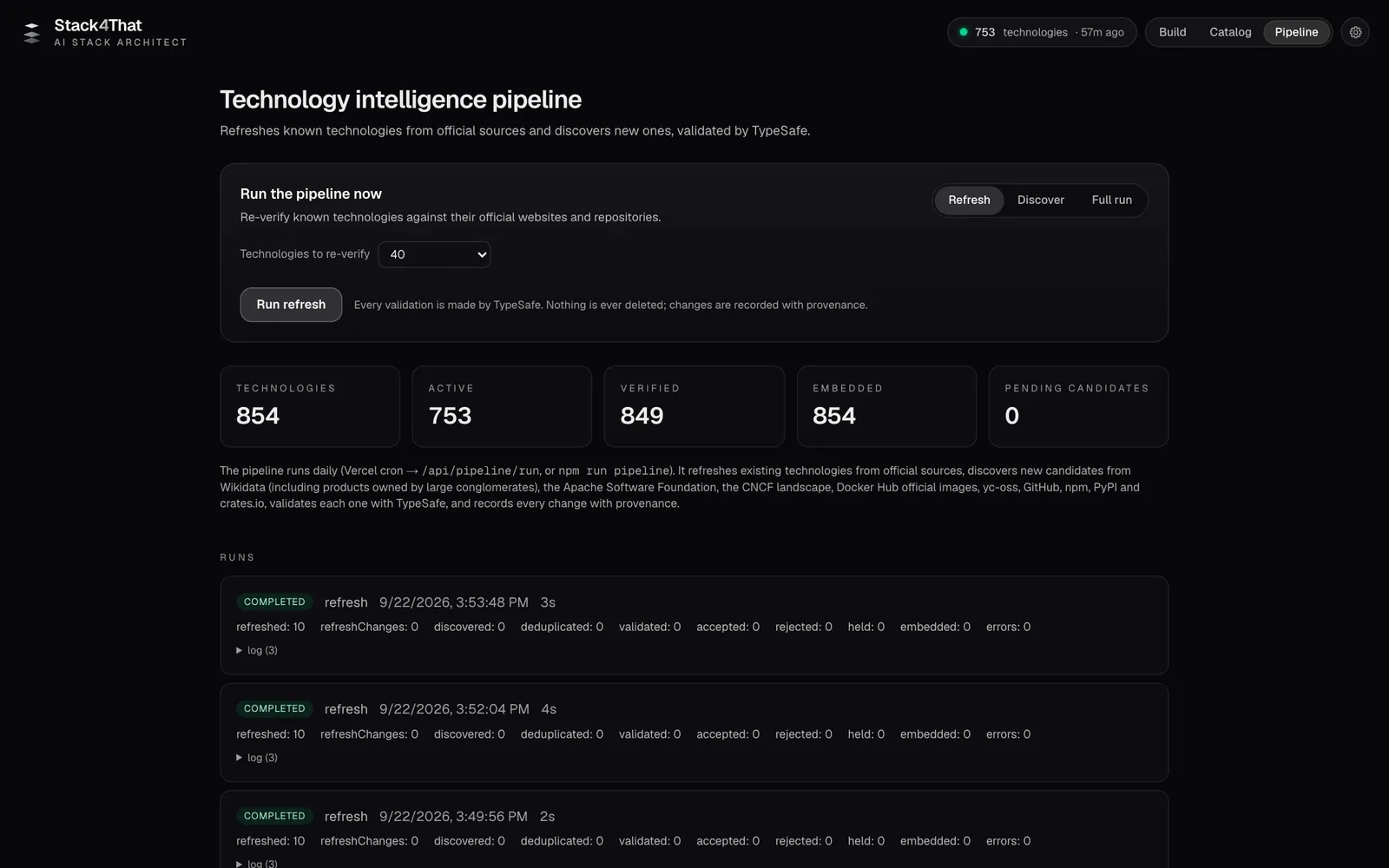Click the Stack4That layered logo icon
The height and width of the screenshot is (868, 1389).
(32, 33)
